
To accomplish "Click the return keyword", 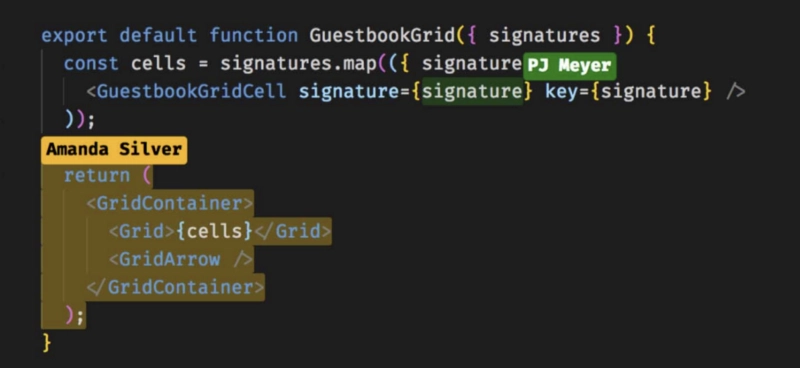I will pos(97,176).
